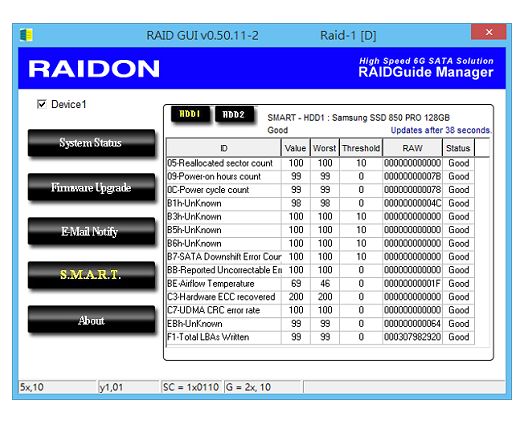This screenshot has height=427, width=532.
Task: Open the Firmware Upgrade page
Action: pos(91,187)
